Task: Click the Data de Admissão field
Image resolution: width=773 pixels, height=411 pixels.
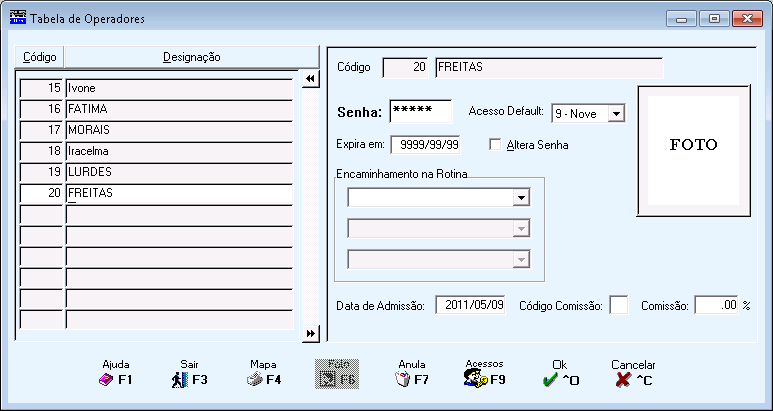Action: [x=470, y=305]
